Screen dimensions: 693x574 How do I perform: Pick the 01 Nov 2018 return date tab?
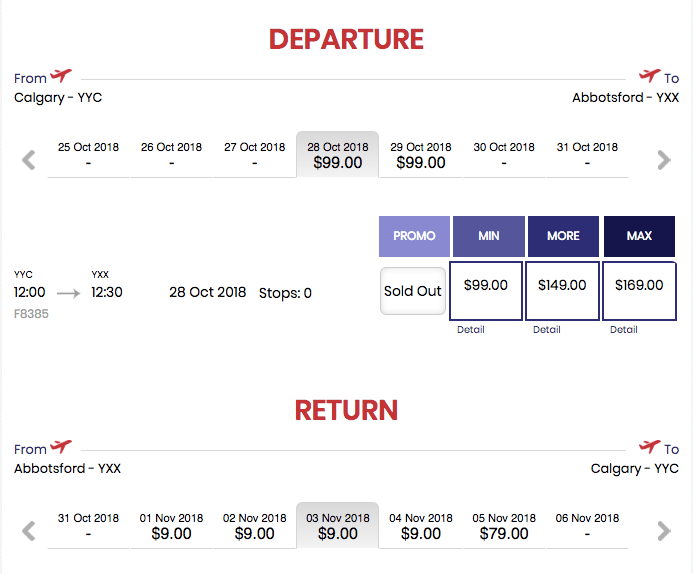(x=171, y=526)
